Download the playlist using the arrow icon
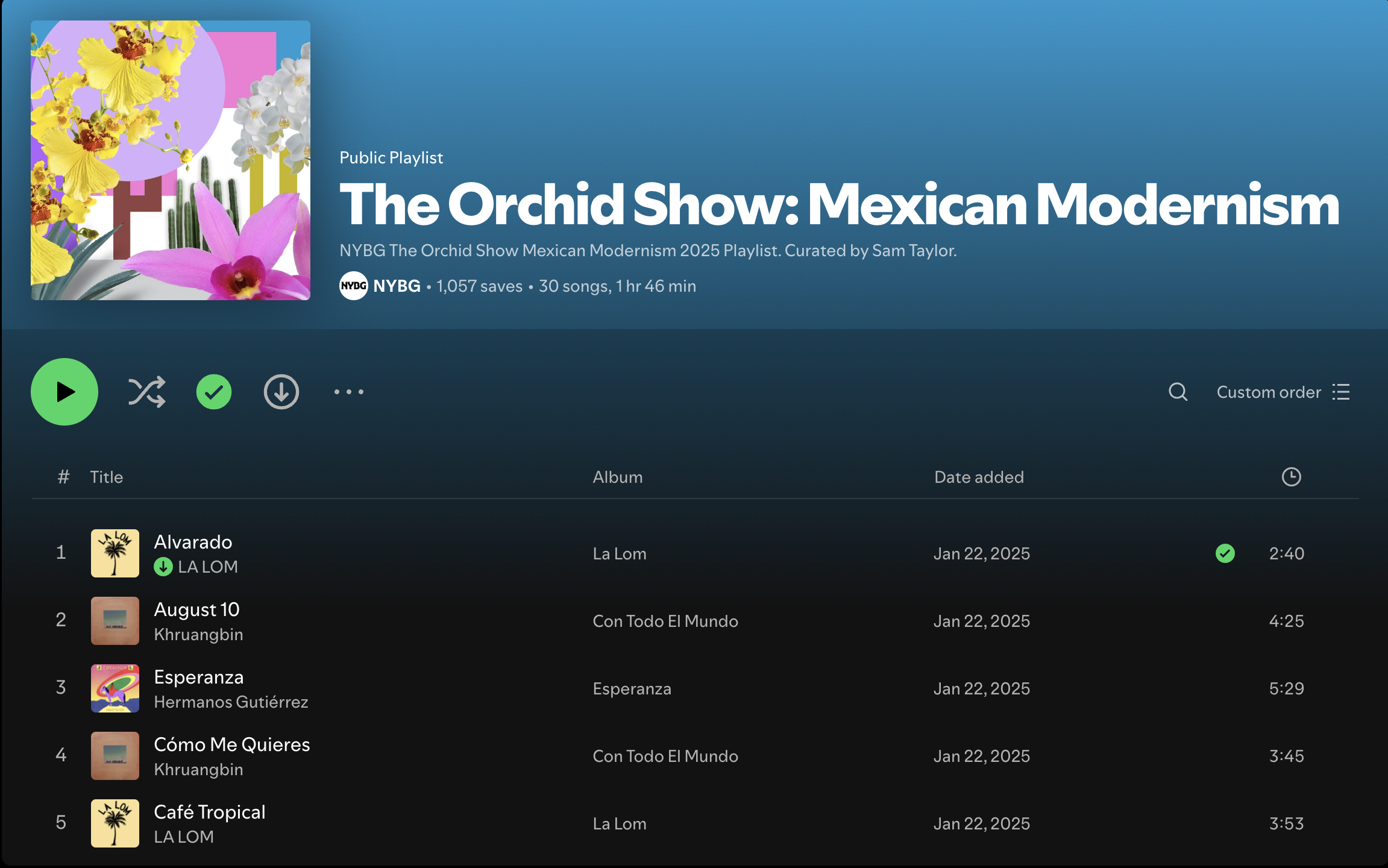The width and height of the screenshot is (1388, 868). point(281,392)
